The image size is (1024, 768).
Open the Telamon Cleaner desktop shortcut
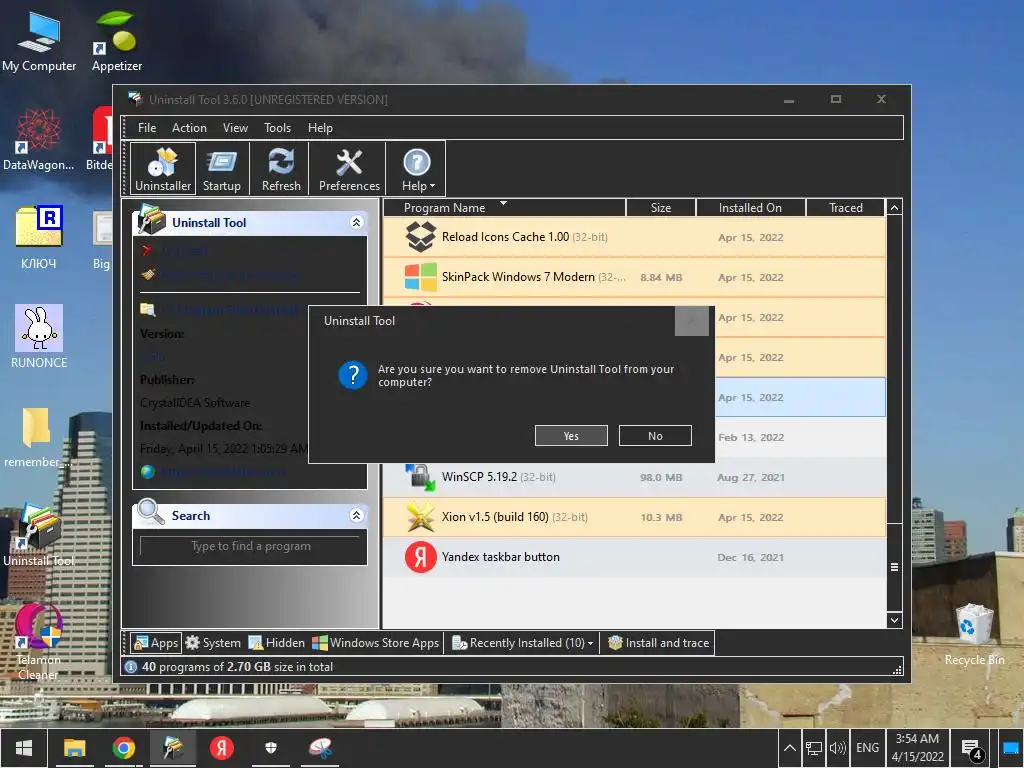[x=39, y=641]
